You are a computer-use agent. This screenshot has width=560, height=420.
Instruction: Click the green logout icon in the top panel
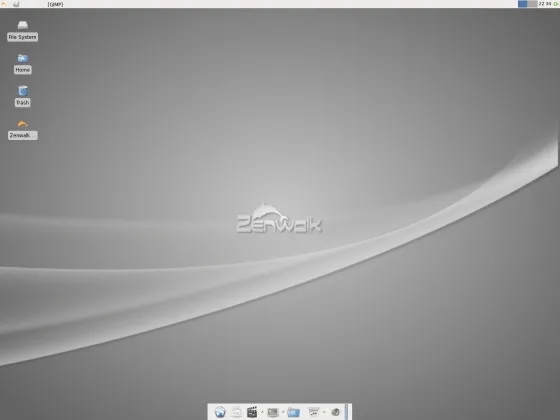point(556,4)
